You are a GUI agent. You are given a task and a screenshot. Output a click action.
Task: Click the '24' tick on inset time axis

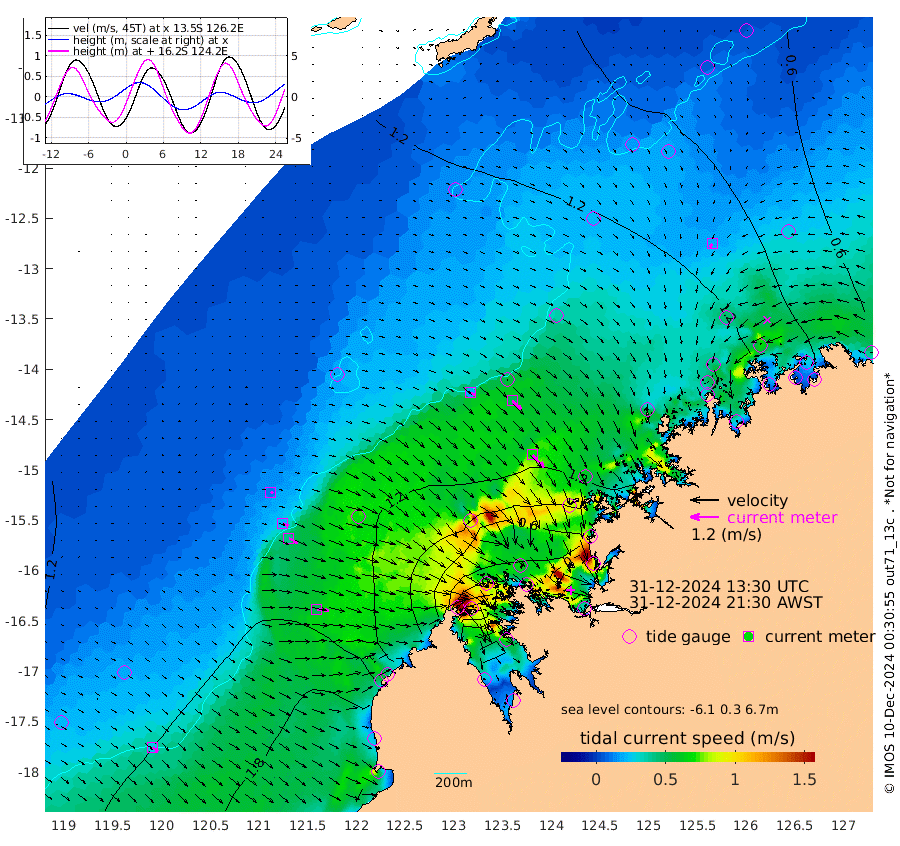(x=276, y=154)
